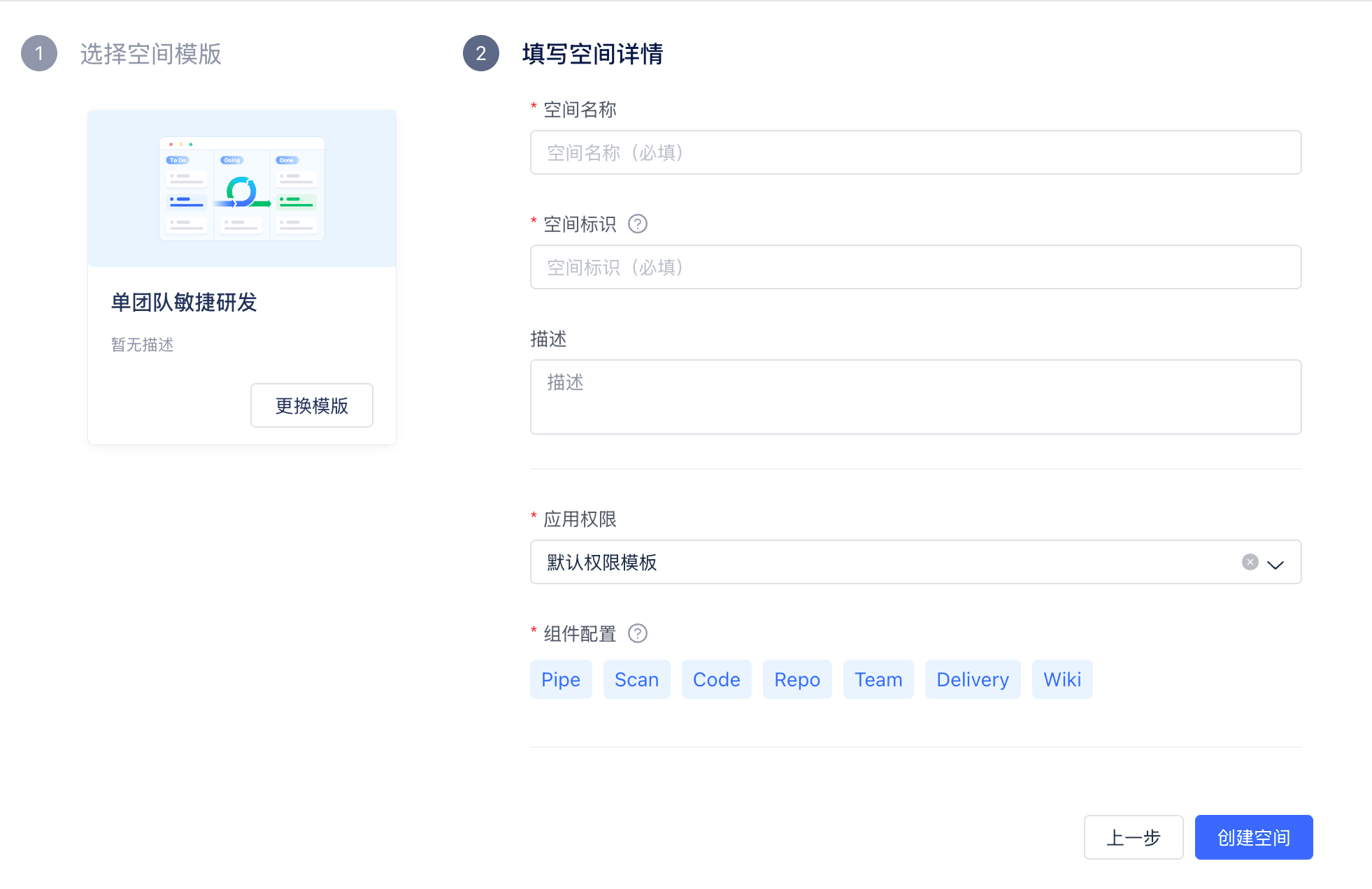Toggle the Wiki component tag
Viewport: 1372px width, 889px height.
click(1062, 679)
